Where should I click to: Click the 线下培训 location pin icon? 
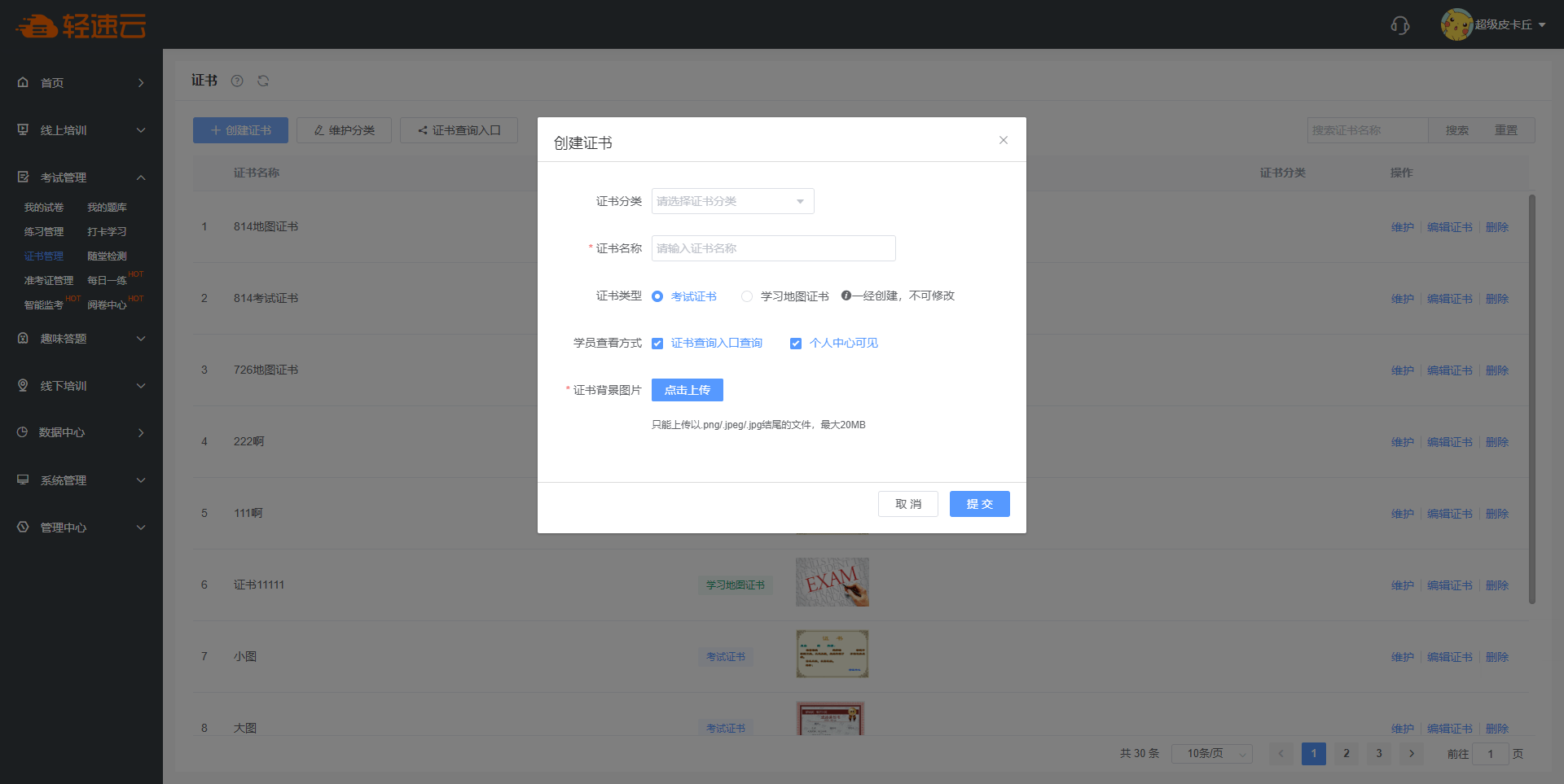point(23,385)
